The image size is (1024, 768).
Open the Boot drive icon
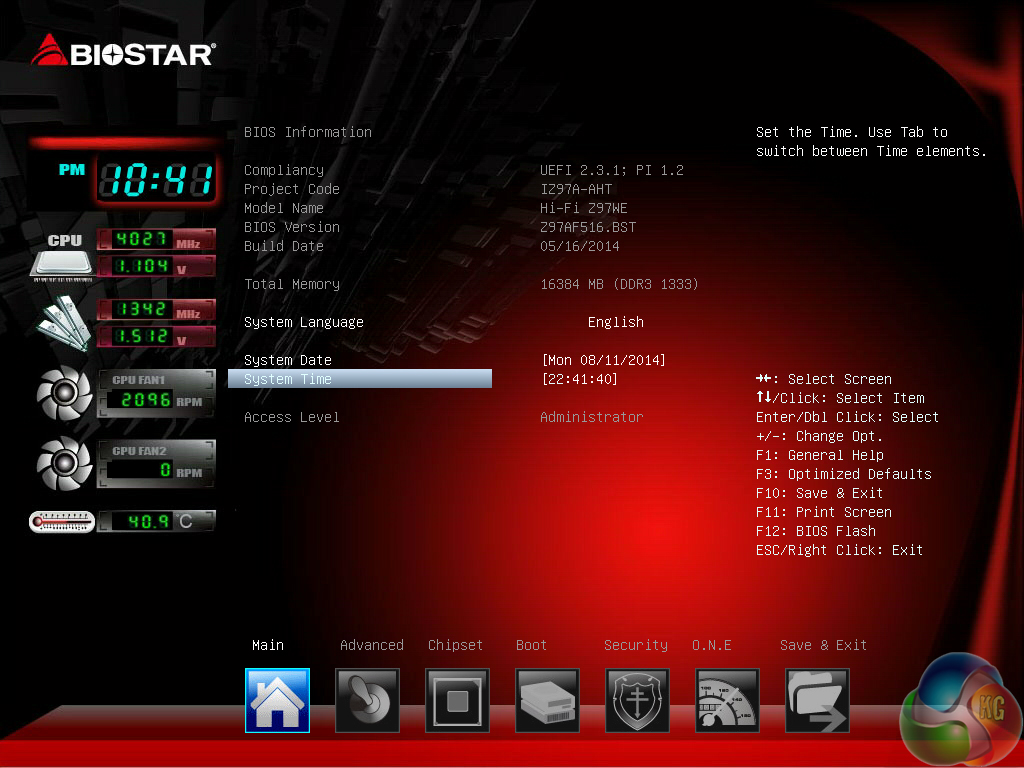click(547, 700)
